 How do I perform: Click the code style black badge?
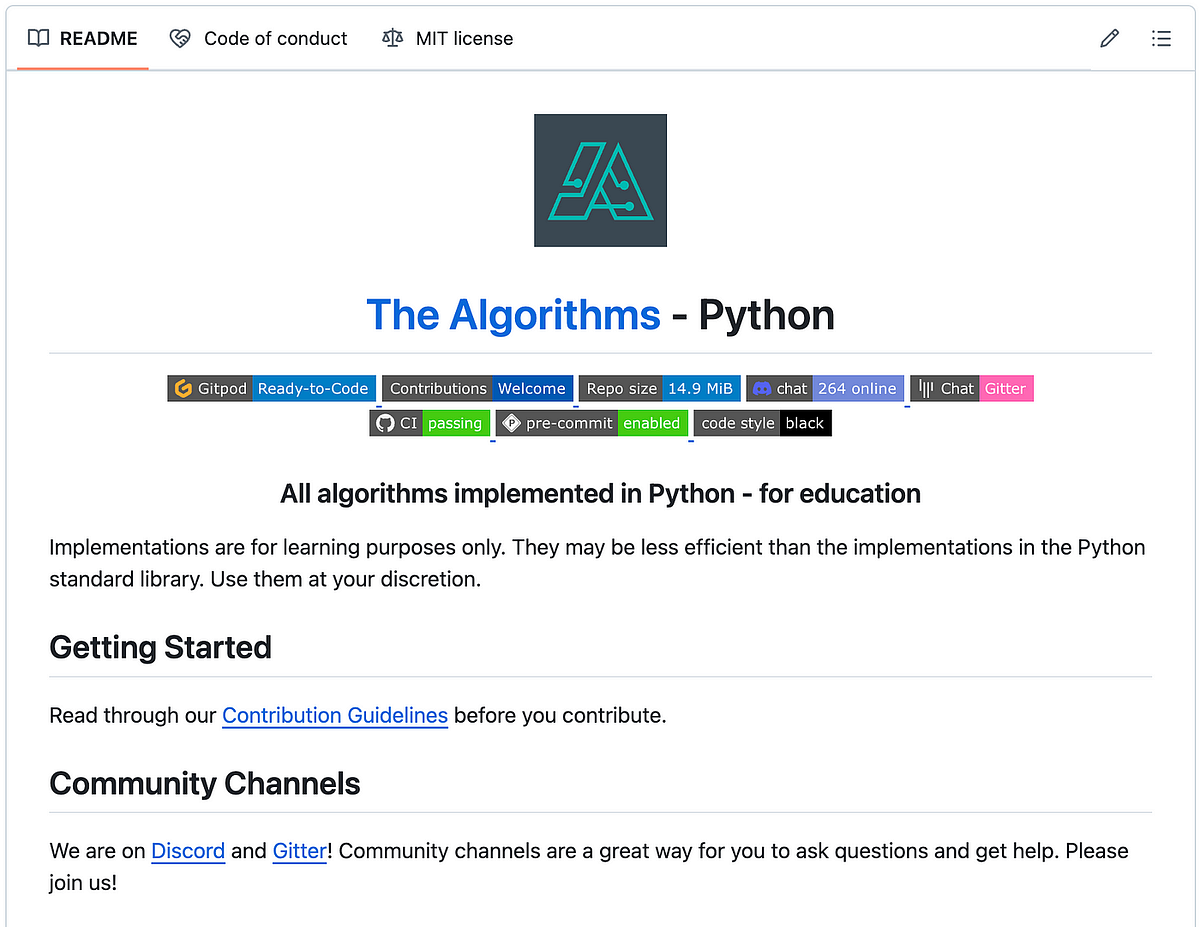tap(762, 423)
